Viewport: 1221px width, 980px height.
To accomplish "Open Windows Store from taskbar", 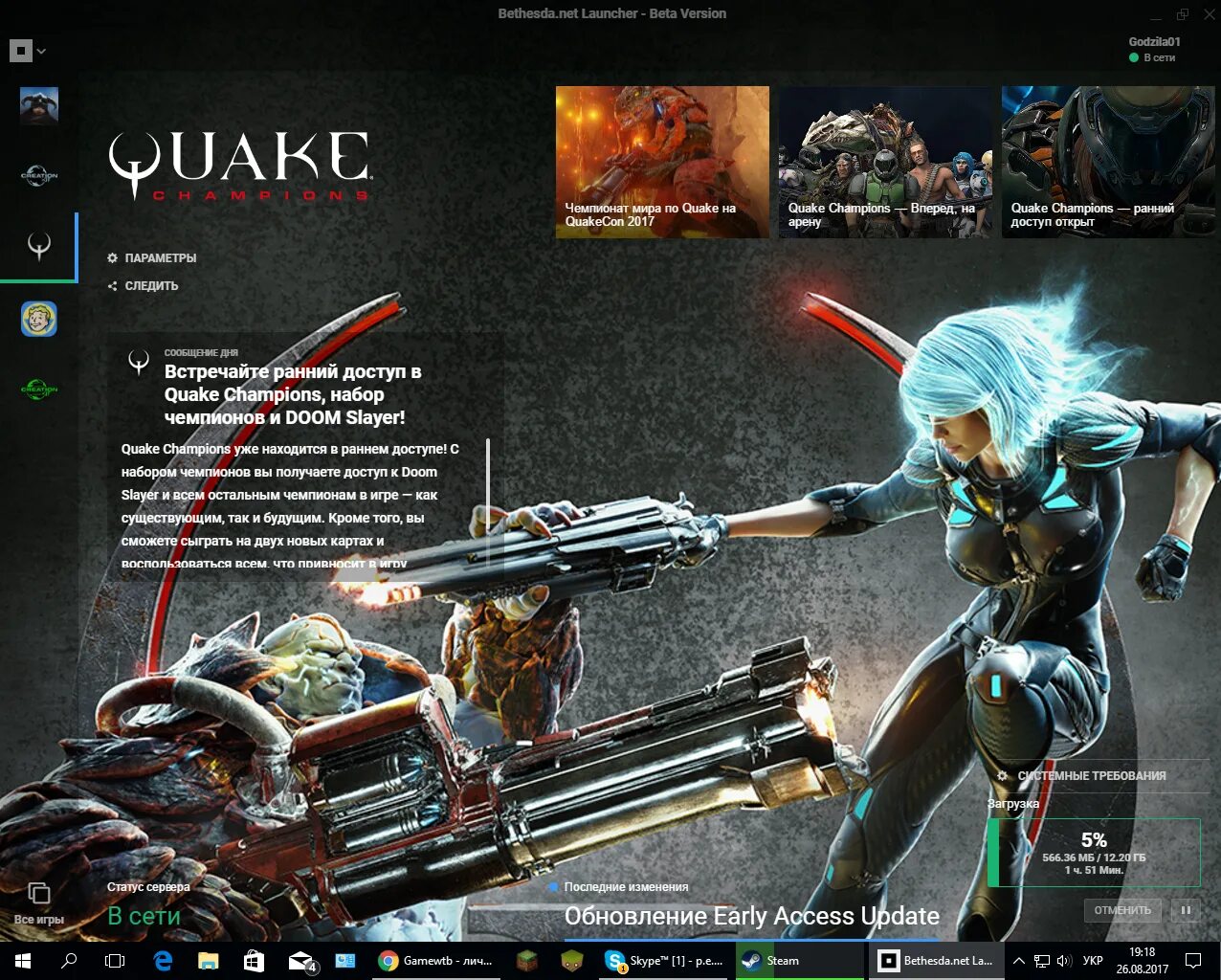I will [x=255, y=961].
